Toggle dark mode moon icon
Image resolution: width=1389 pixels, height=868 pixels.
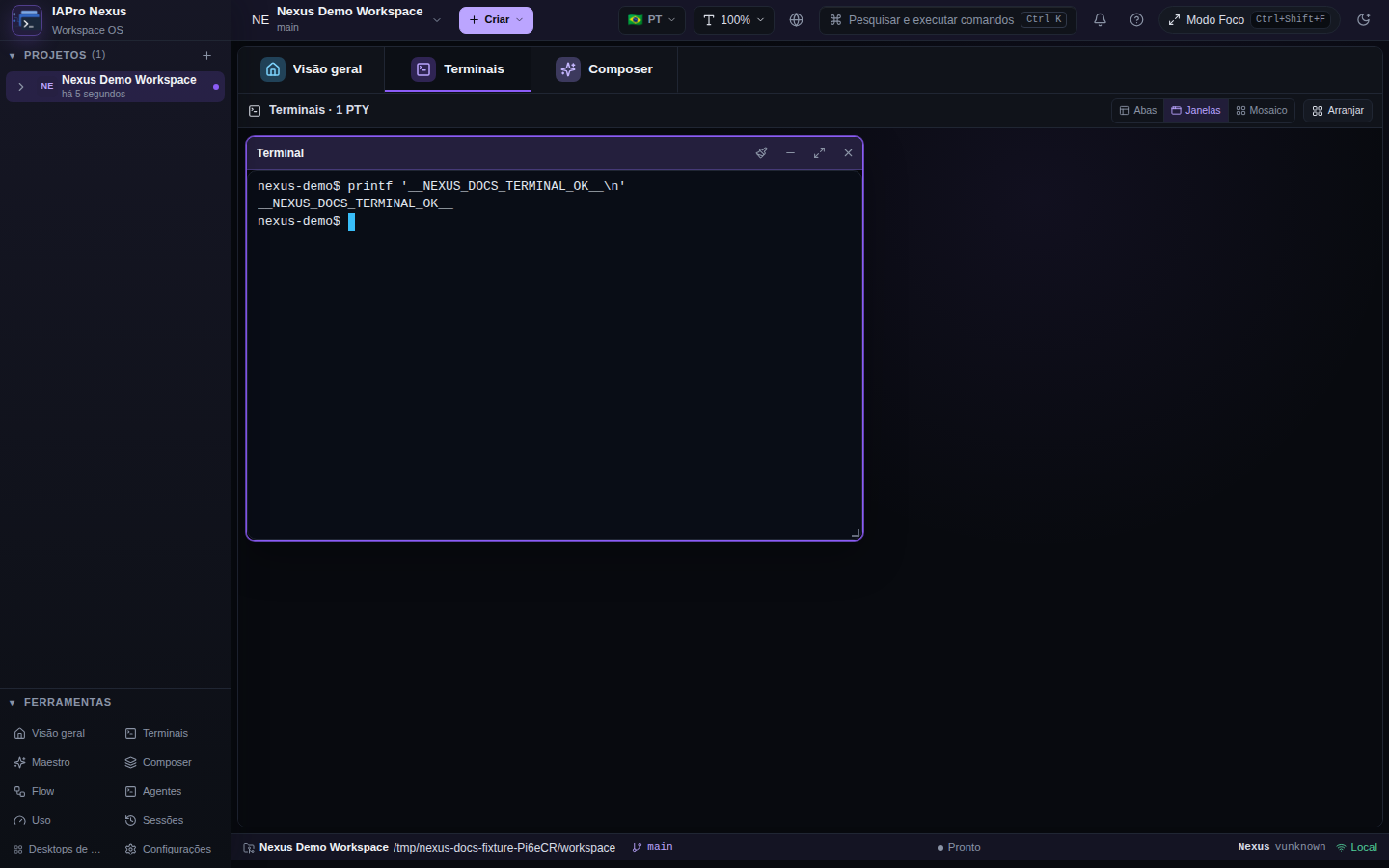tap(1363, 19)
